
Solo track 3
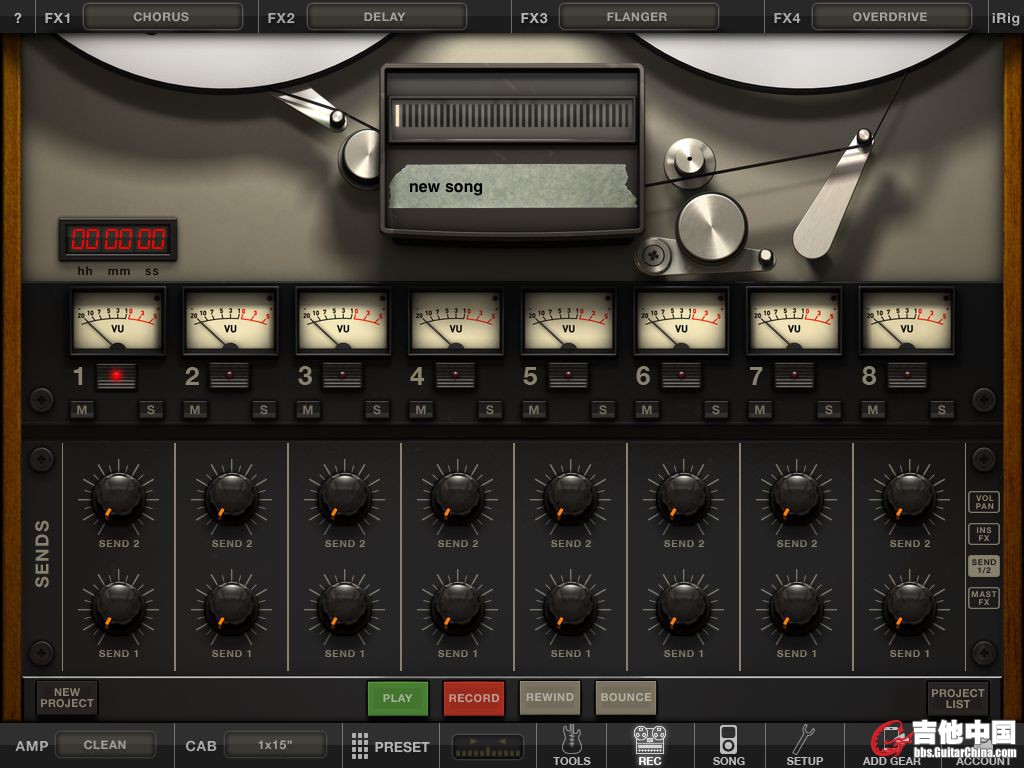click(x=377, y=410)
